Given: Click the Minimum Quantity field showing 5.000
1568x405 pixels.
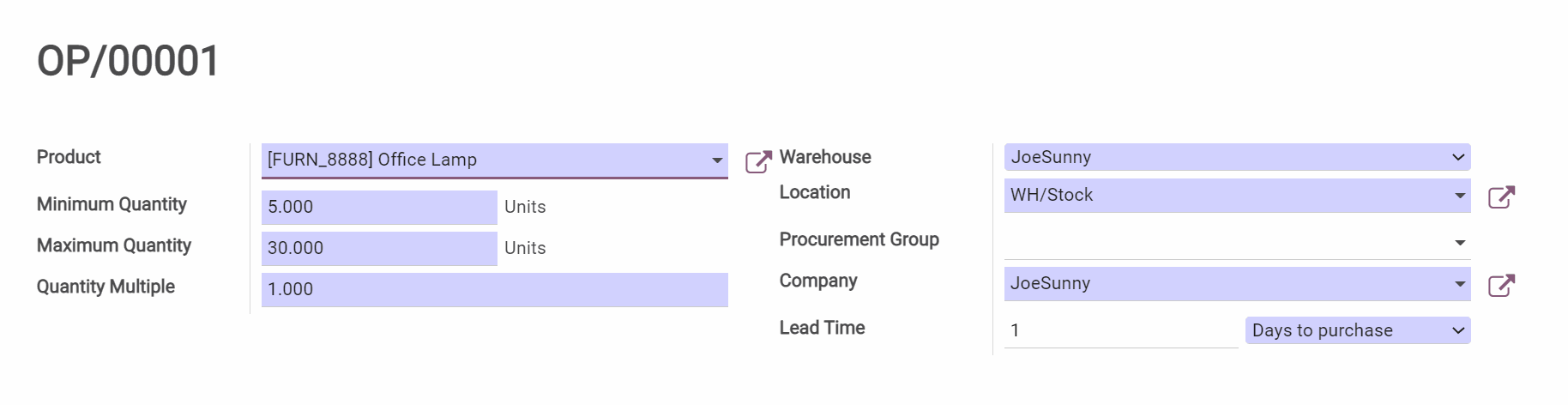Looking at the screenshot, I should pos(378,207).
